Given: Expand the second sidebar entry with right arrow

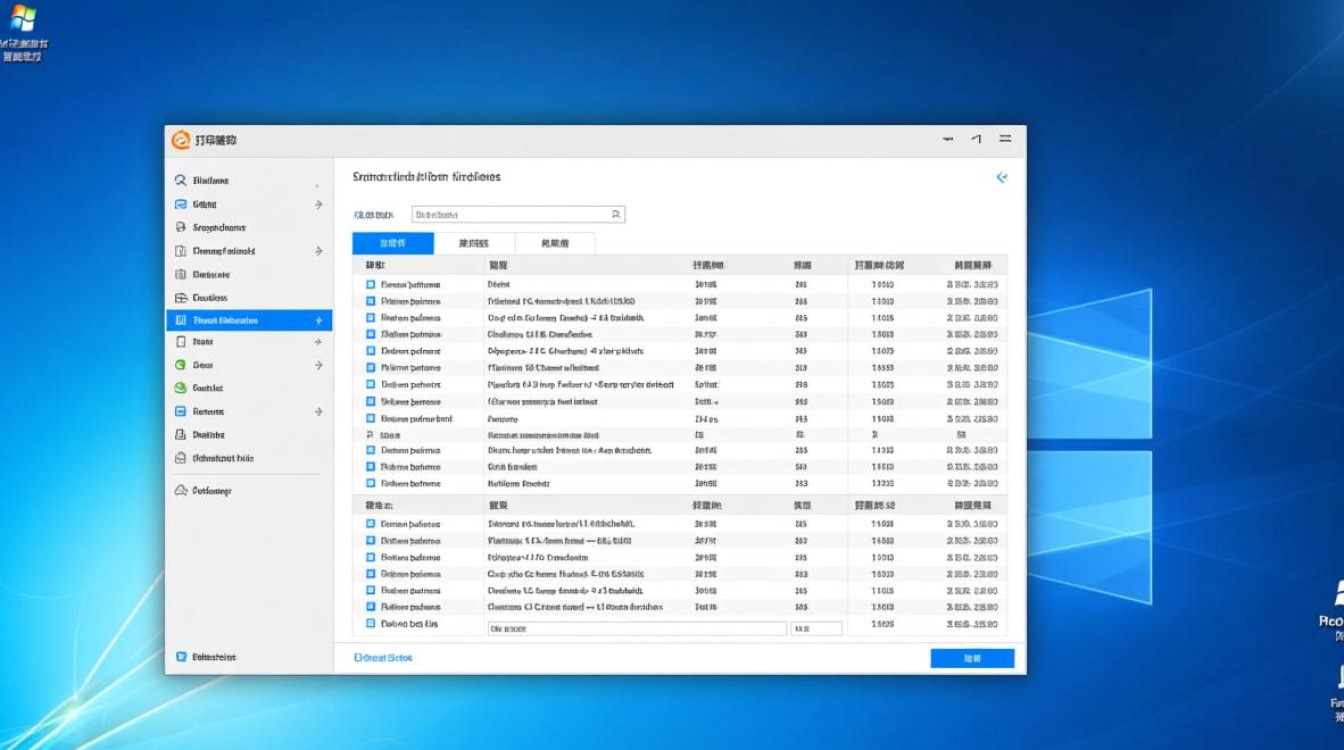Looking at the screenshot, I should [x=318, y=203].
